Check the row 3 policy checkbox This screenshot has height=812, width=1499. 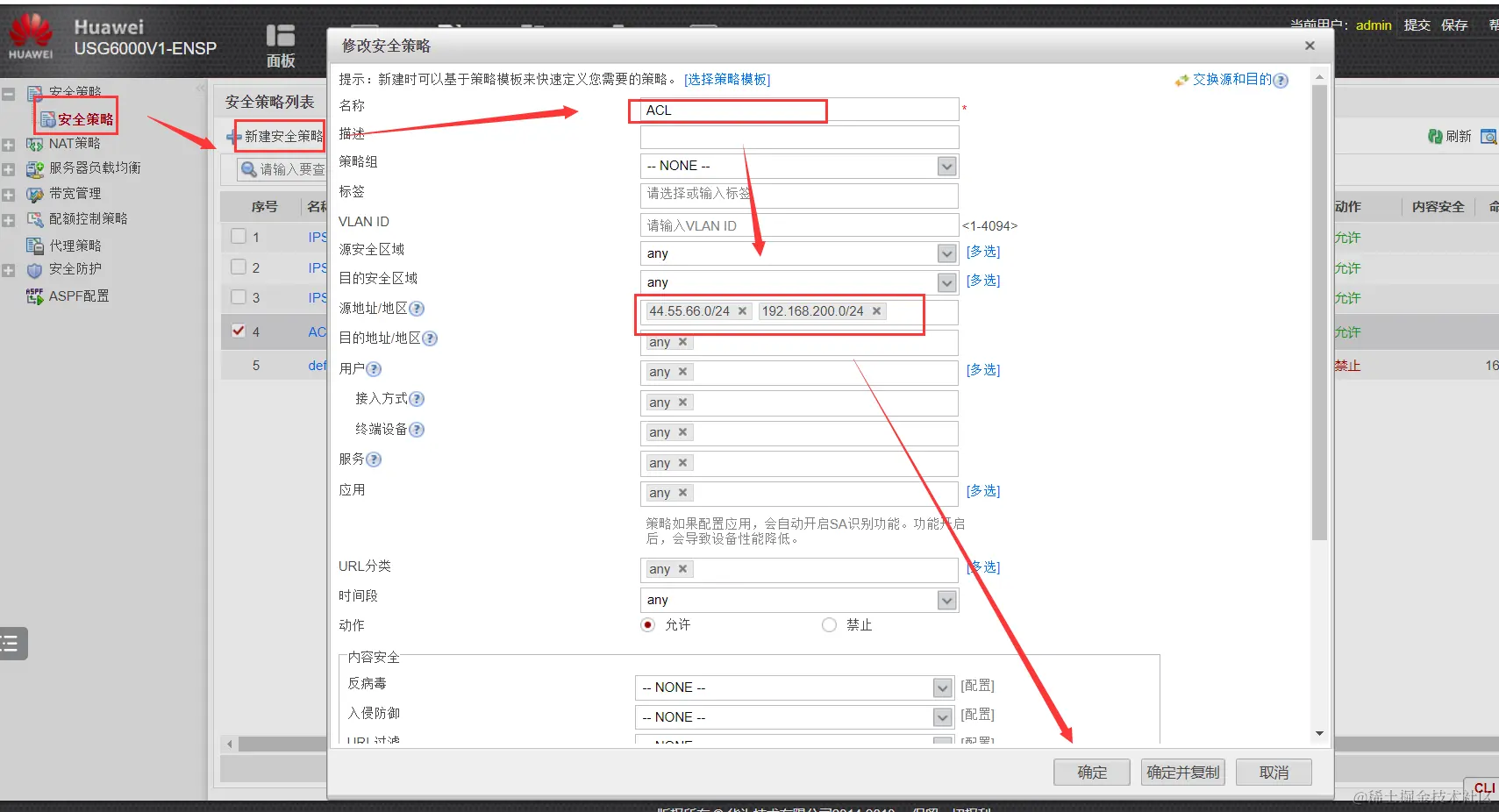tap(239, 297)
